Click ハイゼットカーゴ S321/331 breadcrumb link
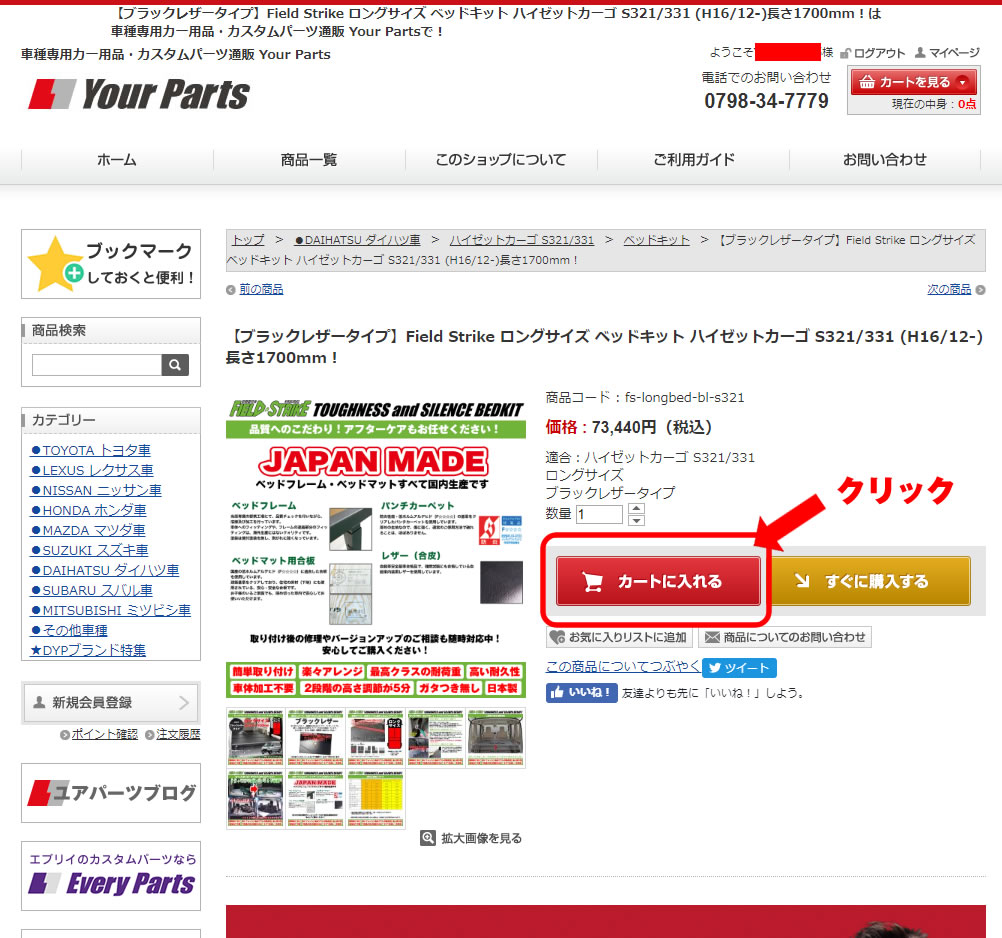 [521, 240]
